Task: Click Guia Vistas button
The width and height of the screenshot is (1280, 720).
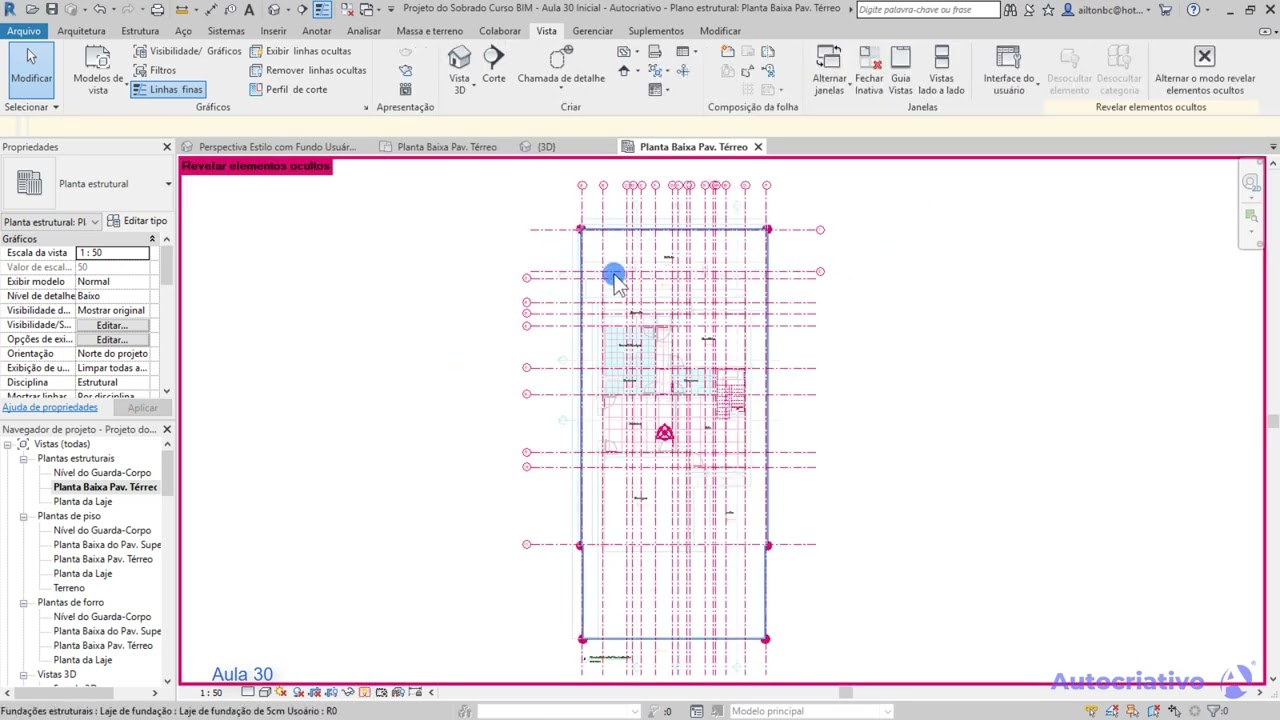Action: pyautogui.click(x=901, y=70)
